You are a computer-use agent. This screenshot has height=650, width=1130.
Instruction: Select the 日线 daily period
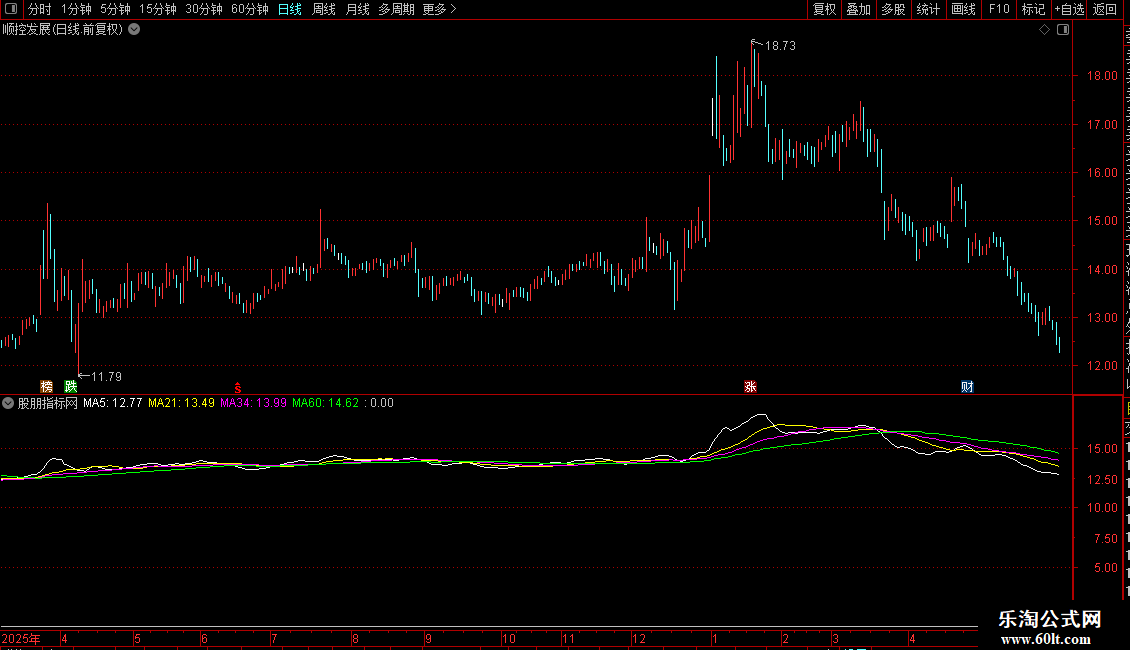pyautogui.click(x=290, y=9)
